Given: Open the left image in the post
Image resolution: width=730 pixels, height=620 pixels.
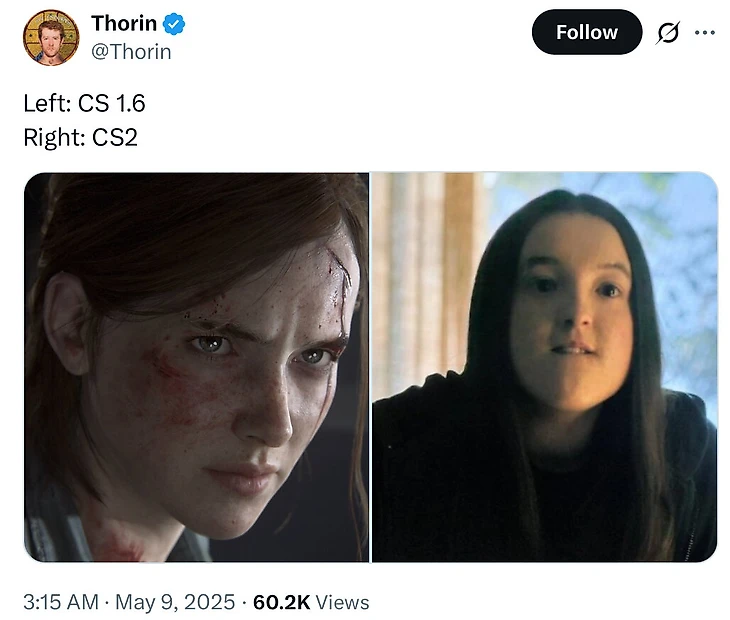Looking at the screenshot, I should click(x=196, y=367).
